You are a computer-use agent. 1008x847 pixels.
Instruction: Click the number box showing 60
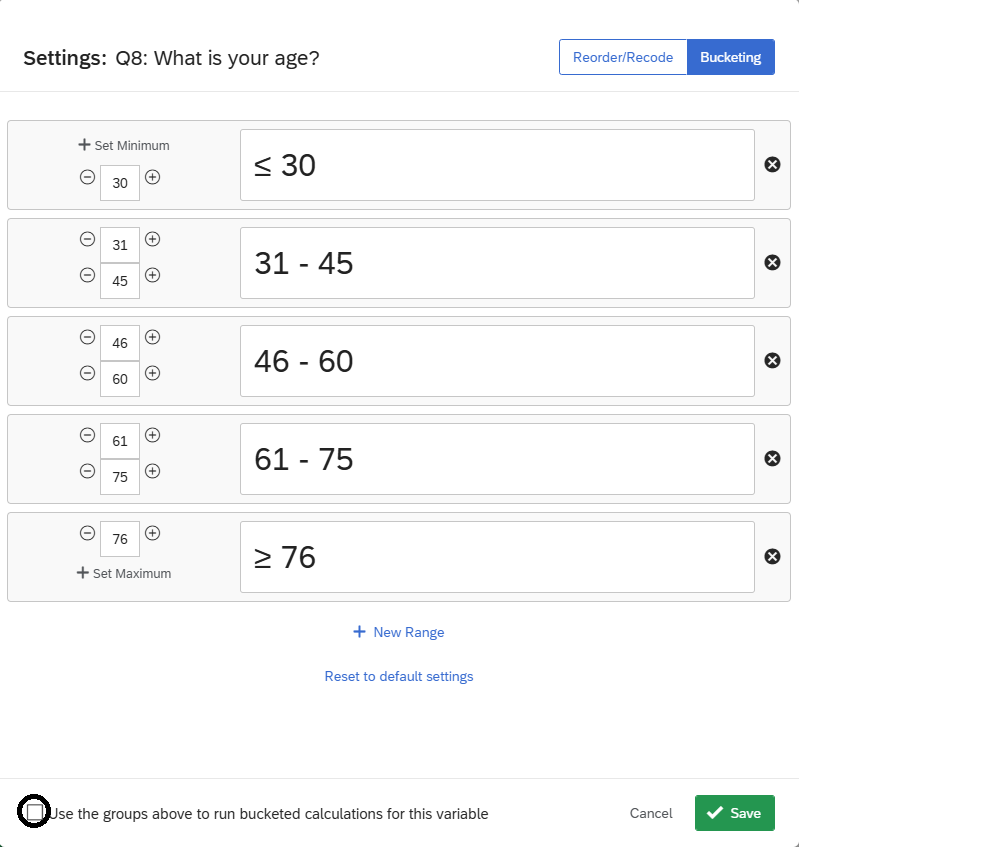[x=120, y=379]
